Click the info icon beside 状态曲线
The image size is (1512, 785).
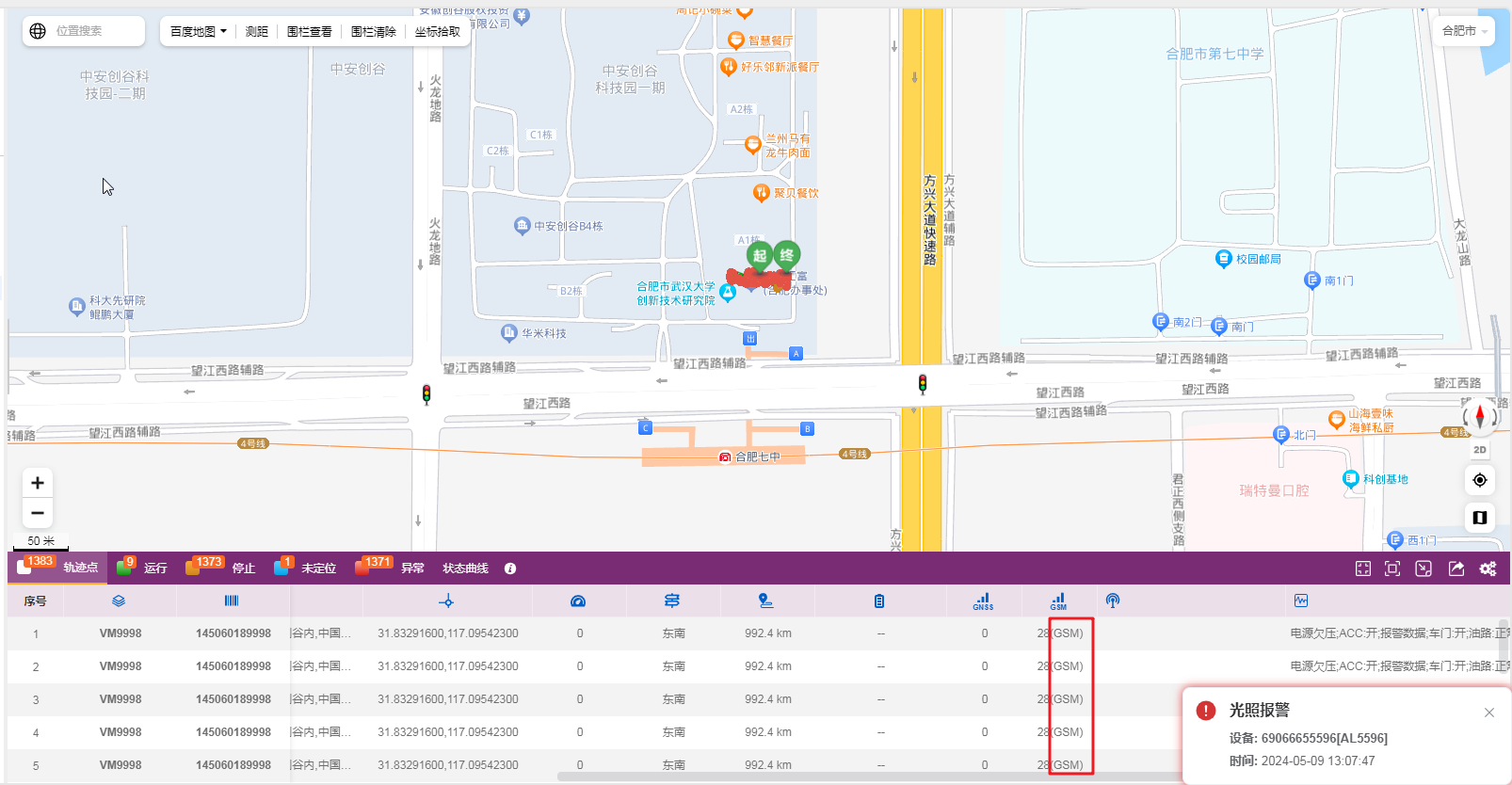coord(510,569)
